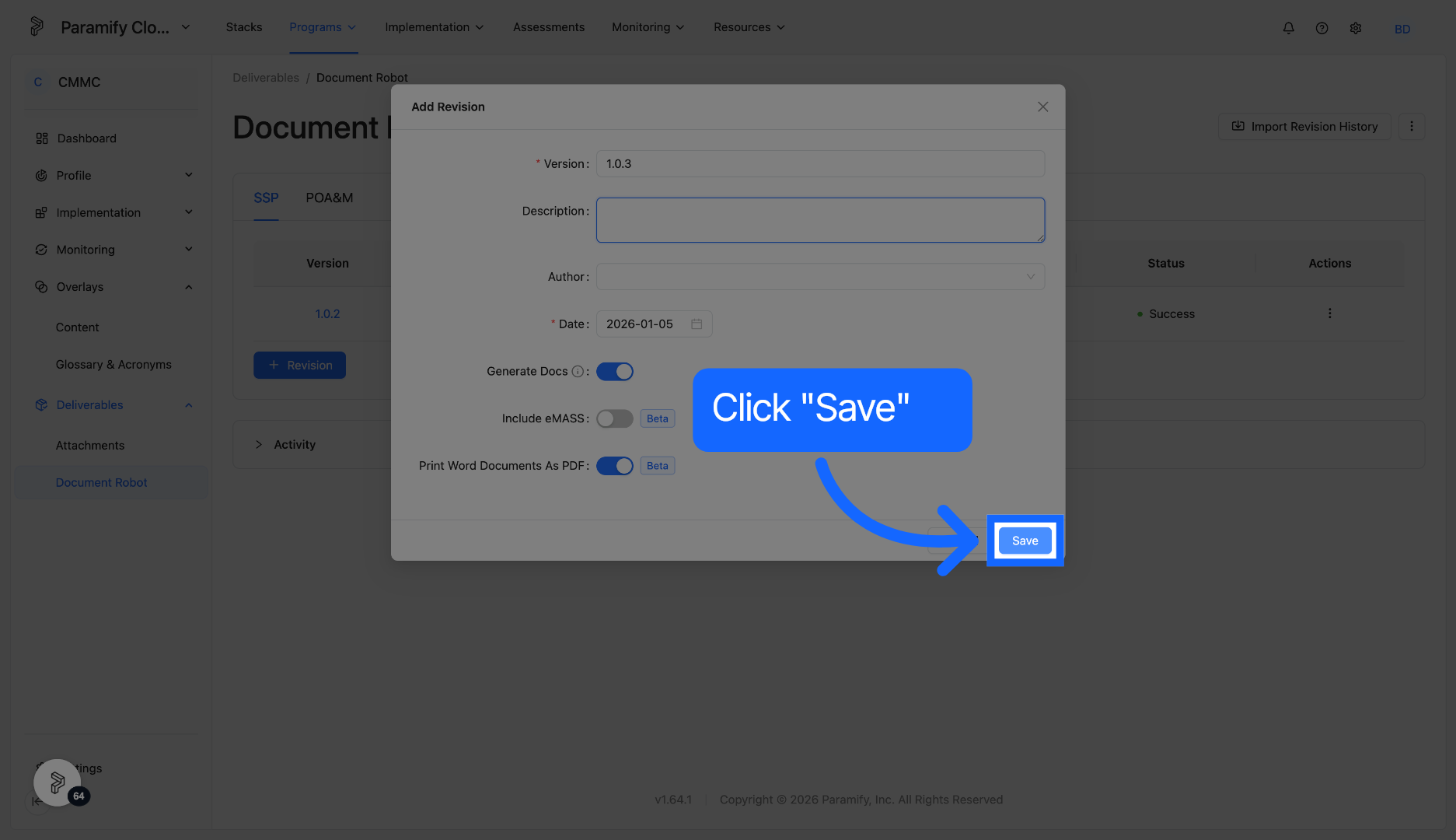Viewport: 1456px width, 840px height.
Task: Enable the Include eMASS switch
Action: (614, 418)
